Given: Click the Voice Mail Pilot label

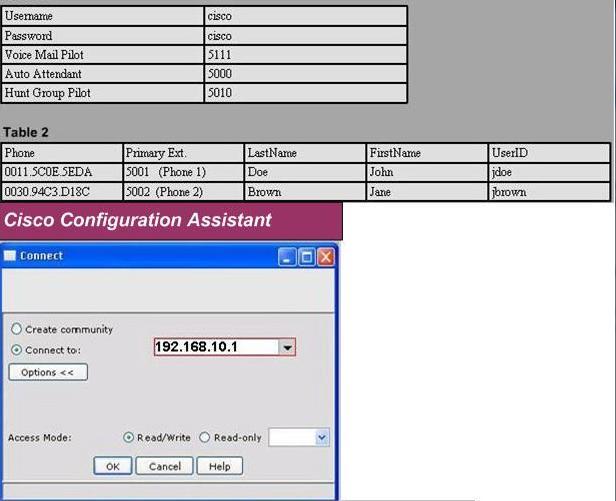Looking at the screenshot, I should coord(103,55).
